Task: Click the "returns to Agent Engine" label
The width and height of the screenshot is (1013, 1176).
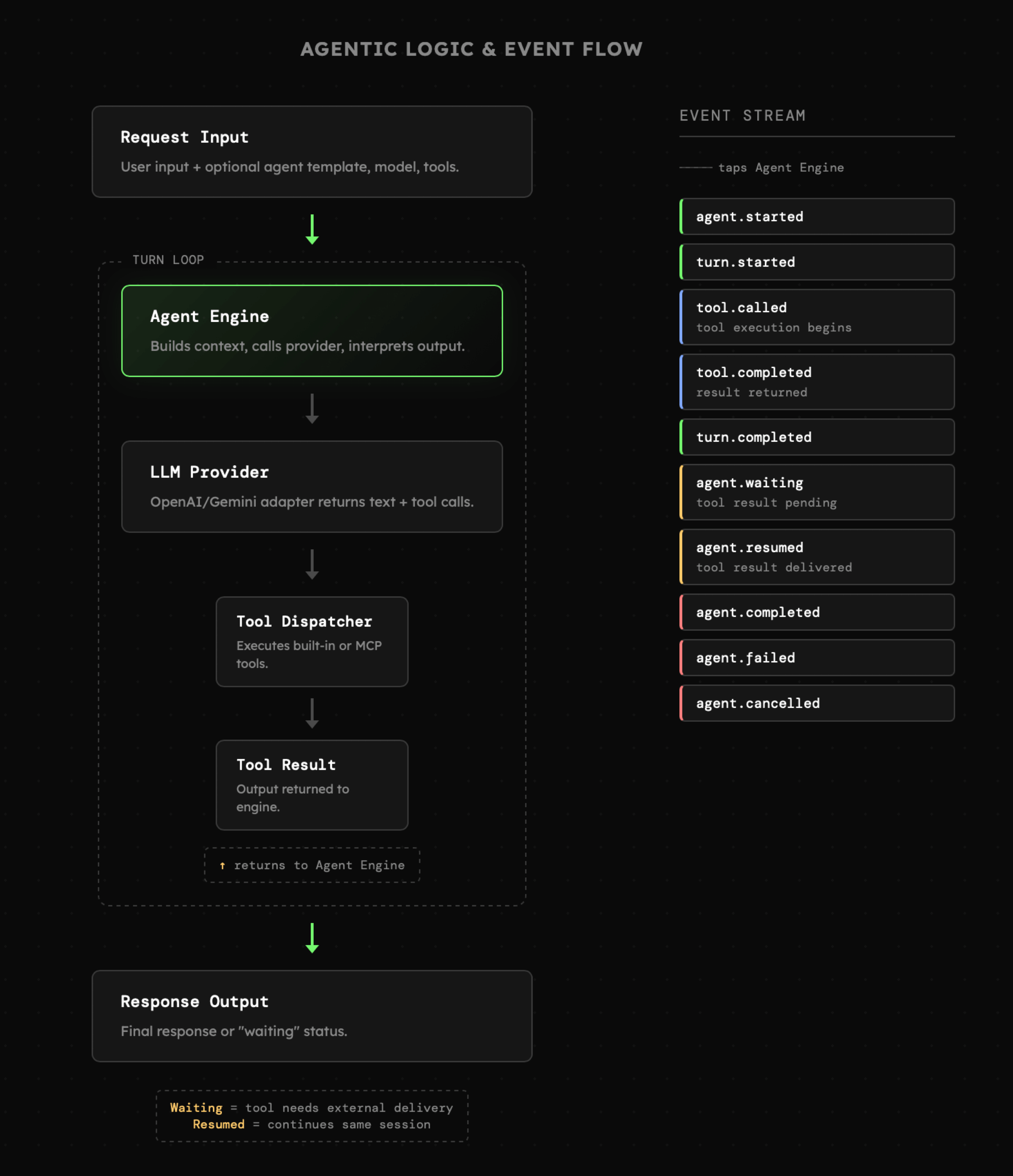Action: (x=311, y=865)
